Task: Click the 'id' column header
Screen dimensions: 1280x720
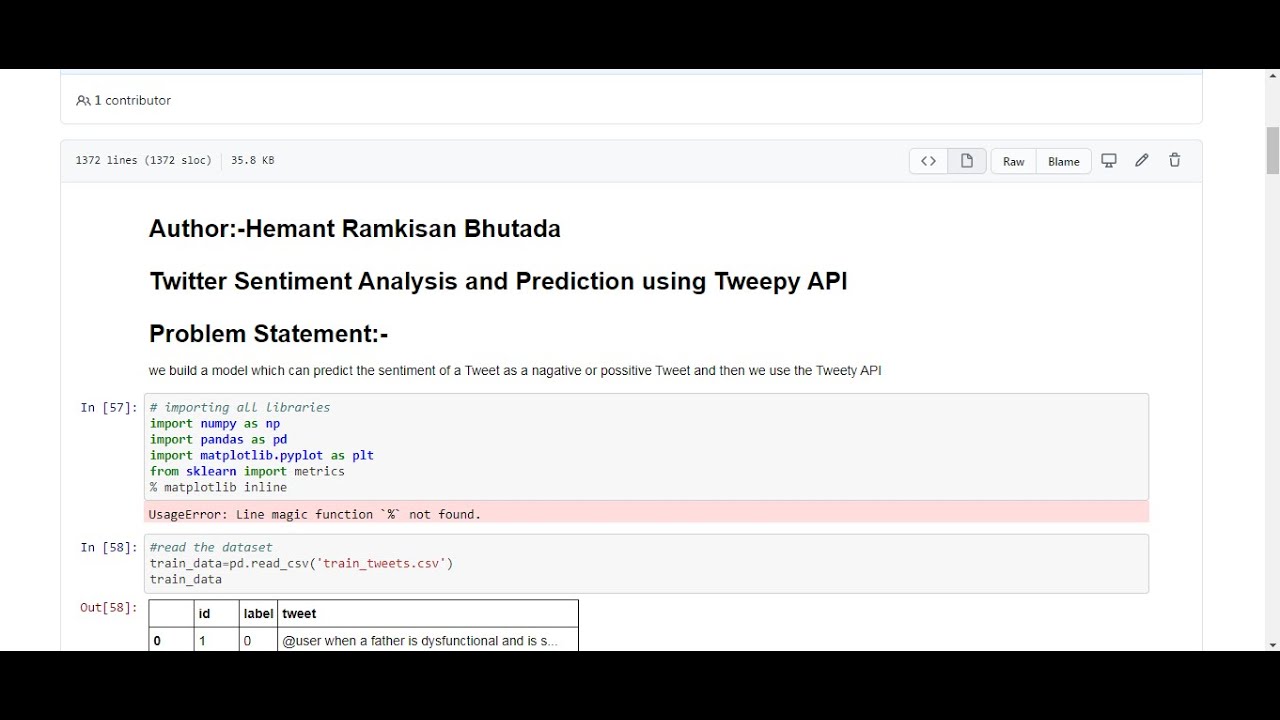Action: click(216, 613)
